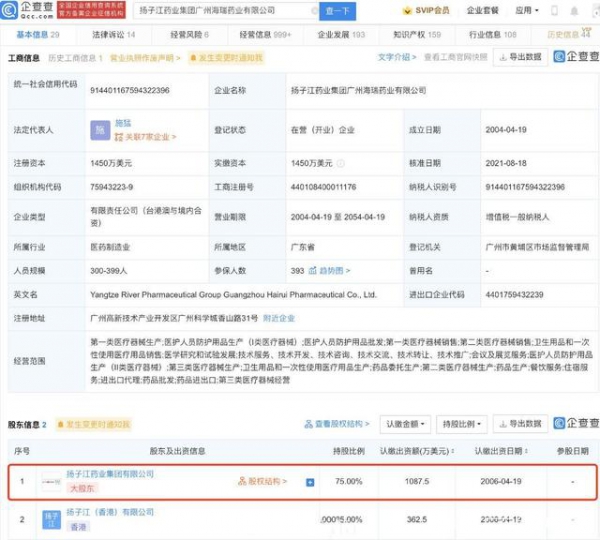
Task: Click the English company name text
Action: (x=233, y=295)
